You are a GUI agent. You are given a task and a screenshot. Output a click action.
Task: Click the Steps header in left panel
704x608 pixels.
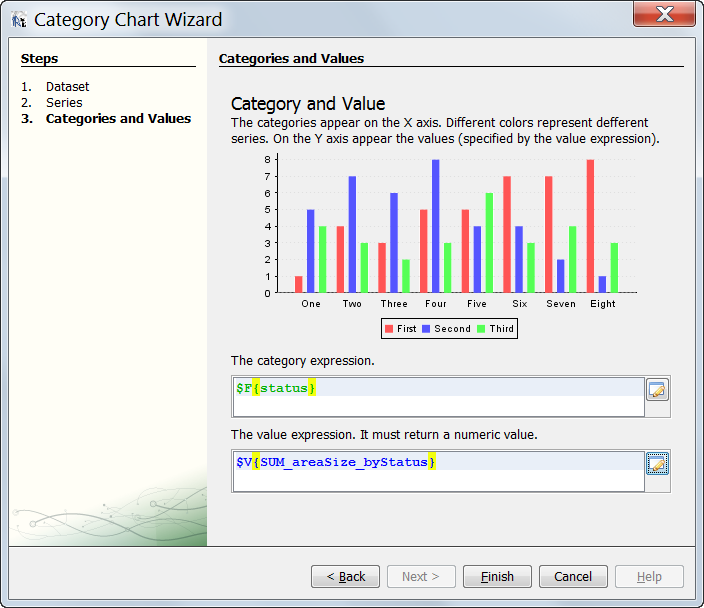[40, 59]
